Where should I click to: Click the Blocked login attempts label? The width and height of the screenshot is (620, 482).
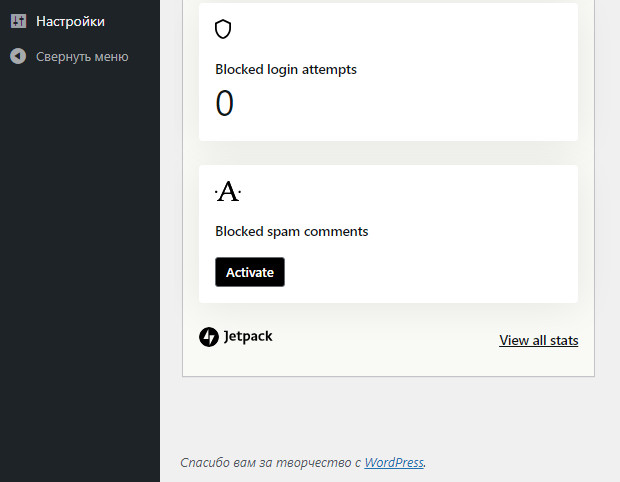coord(286,70)
